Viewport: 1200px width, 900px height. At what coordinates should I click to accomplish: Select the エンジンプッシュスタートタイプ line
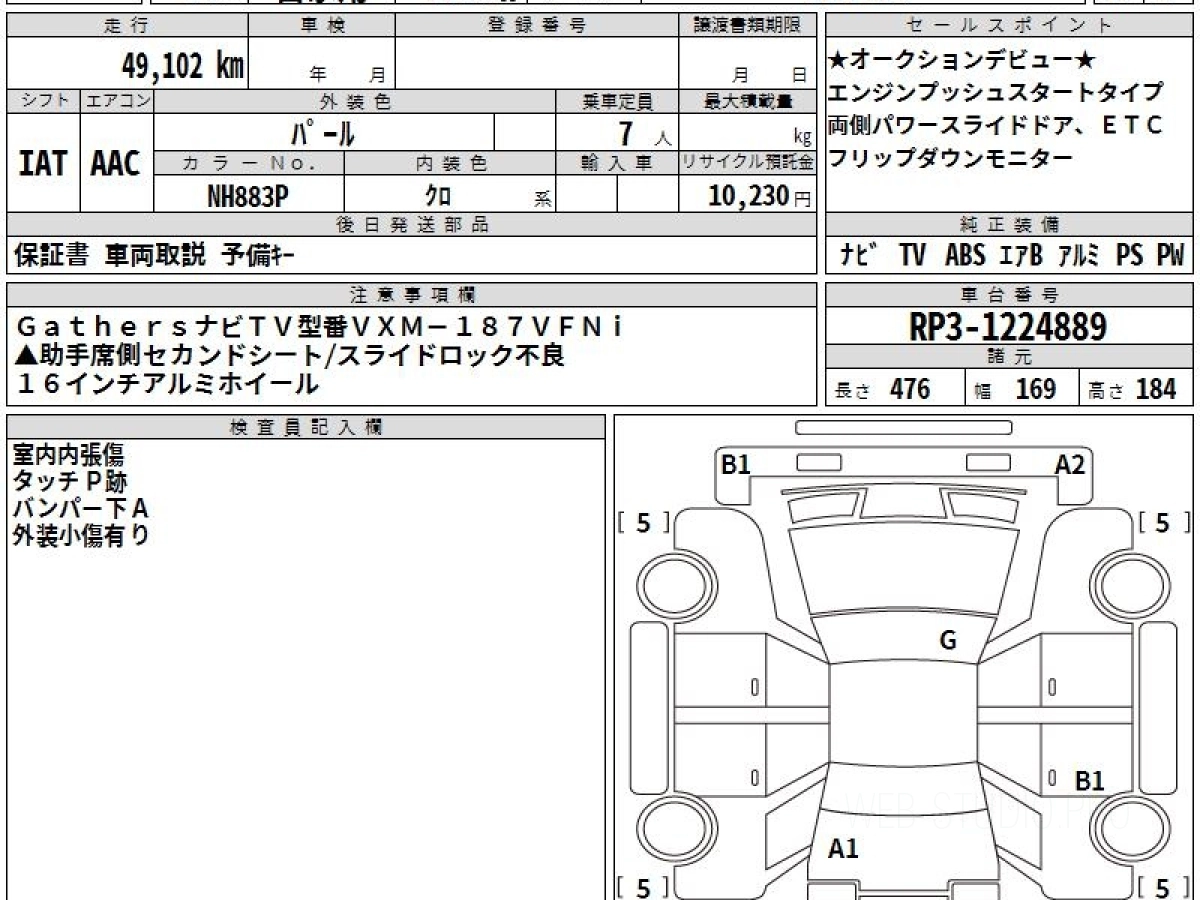[996, 93]
